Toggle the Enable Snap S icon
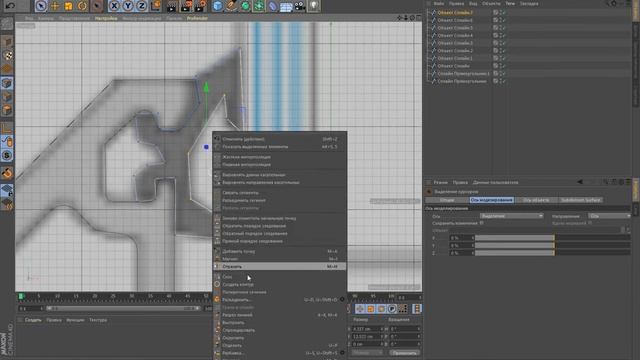The image size is (640, 360). click(7, 156)
